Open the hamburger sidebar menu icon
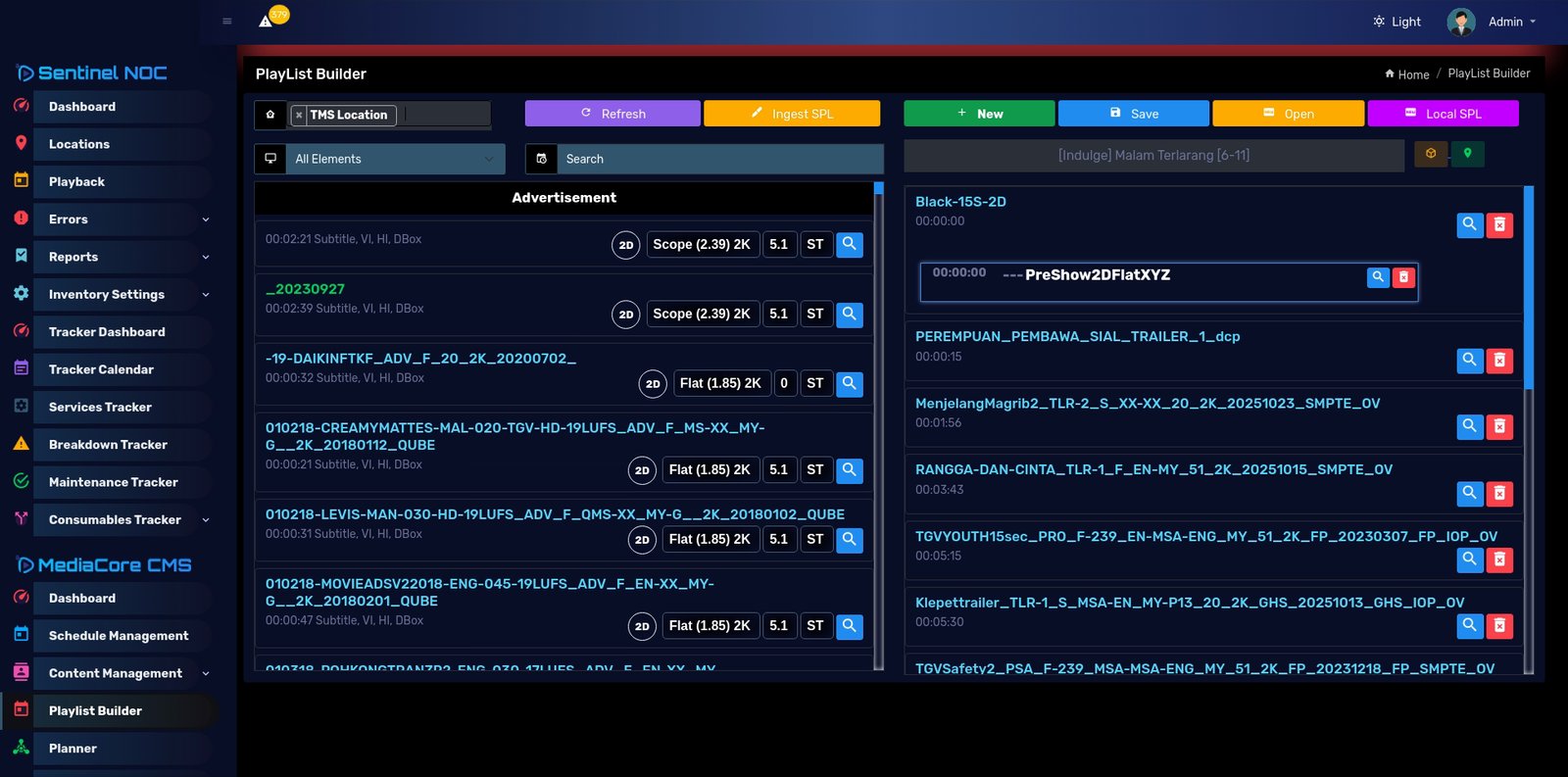 [x=227, y=21]
